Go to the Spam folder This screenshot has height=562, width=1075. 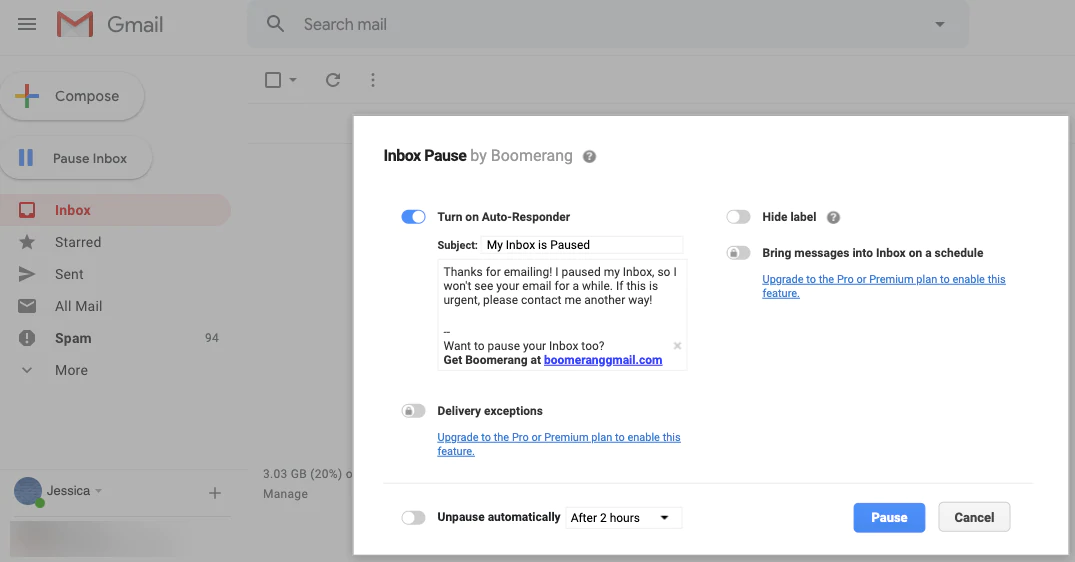click(73, 338)
